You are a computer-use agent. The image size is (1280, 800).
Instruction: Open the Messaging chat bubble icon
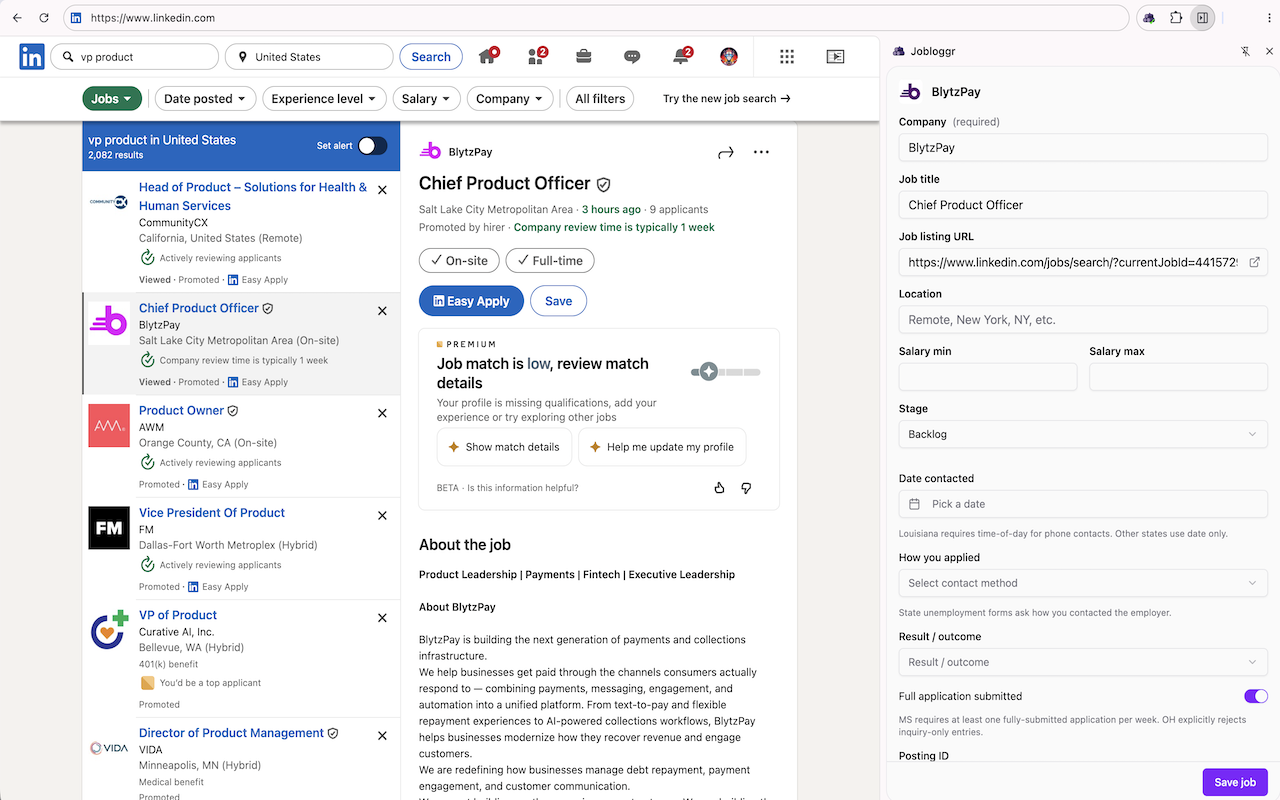tap(632, 57)
